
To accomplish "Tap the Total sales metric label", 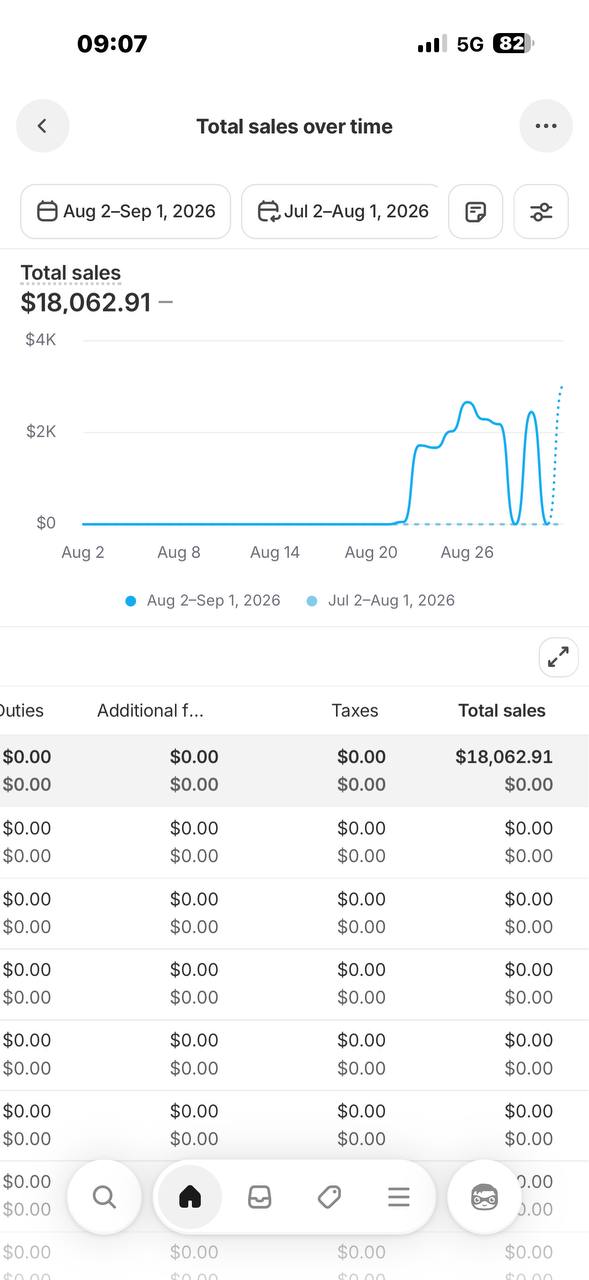I will (x=71, y=273).
